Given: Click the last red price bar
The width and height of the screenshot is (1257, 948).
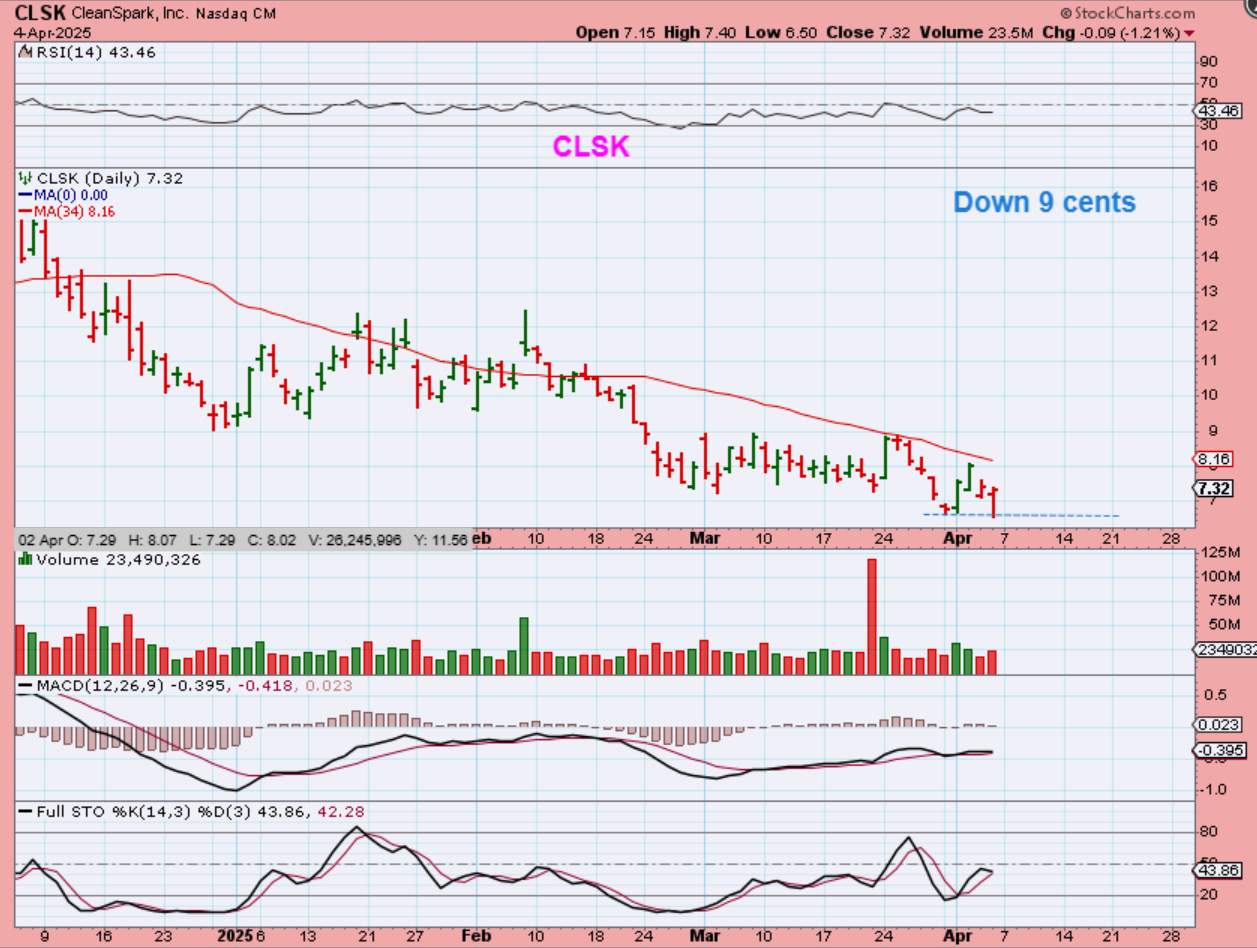Looking at the screenshot, I should pyautogui.click(x=993, y=501).
